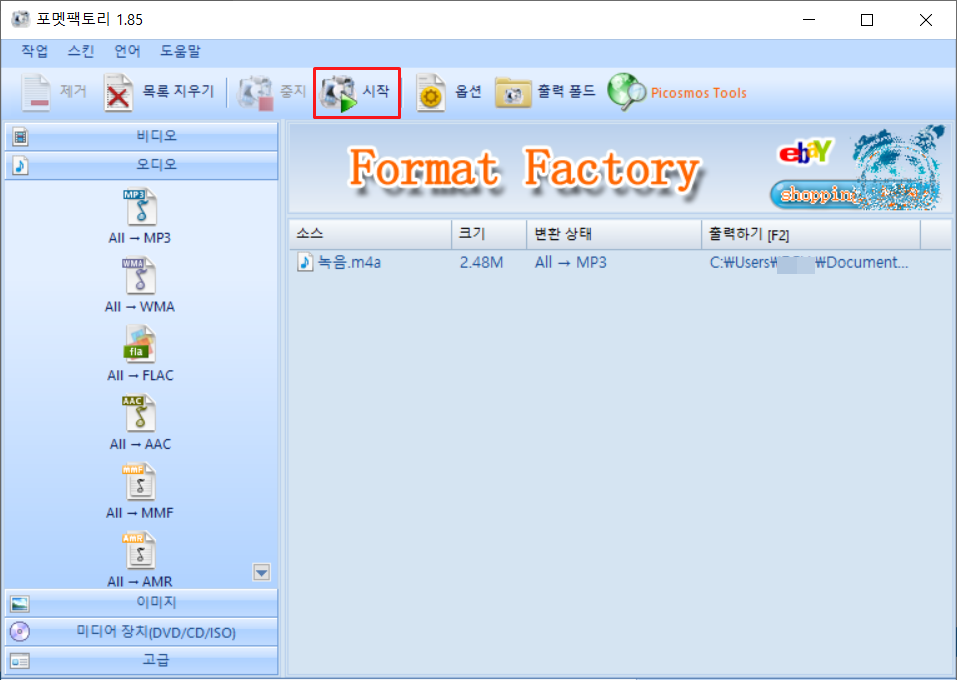Image resolution: width=957 pixels, height=680 pixels.
Task: Click the All → WMA label text
Action: (x=140, y=306)
